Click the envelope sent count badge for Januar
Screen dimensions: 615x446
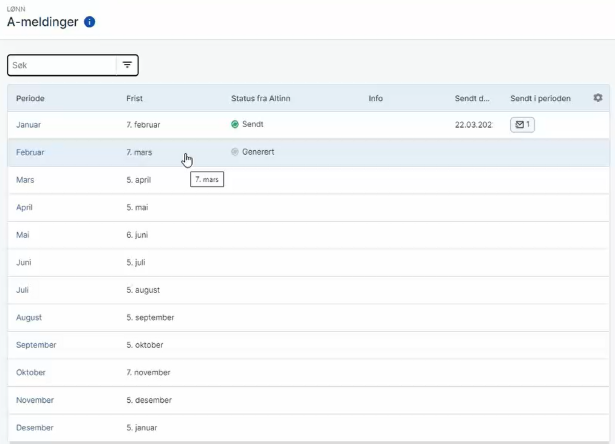click(x=522, y=125)
